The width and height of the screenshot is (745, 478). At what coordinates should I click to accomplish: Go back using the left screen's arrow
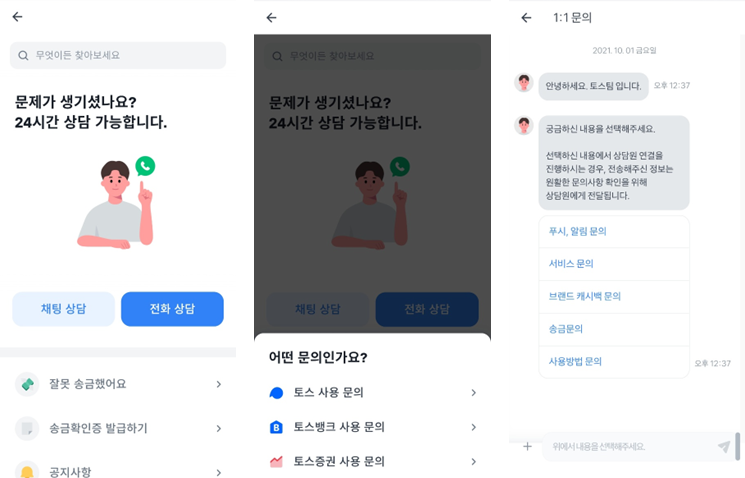tap(18, 17)
